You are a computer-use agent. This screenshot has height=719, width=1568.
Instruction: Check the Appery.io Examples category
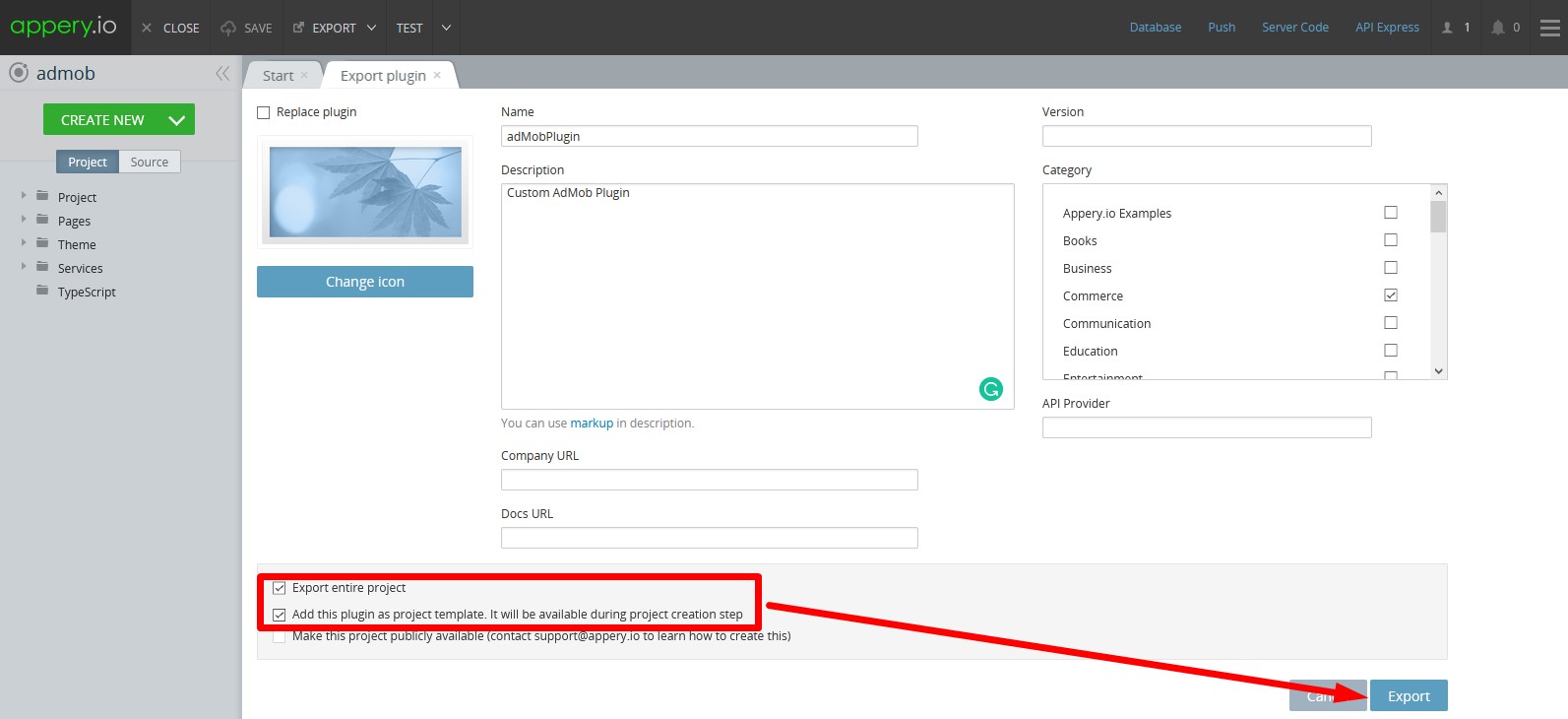click(x=1391, y=213)
